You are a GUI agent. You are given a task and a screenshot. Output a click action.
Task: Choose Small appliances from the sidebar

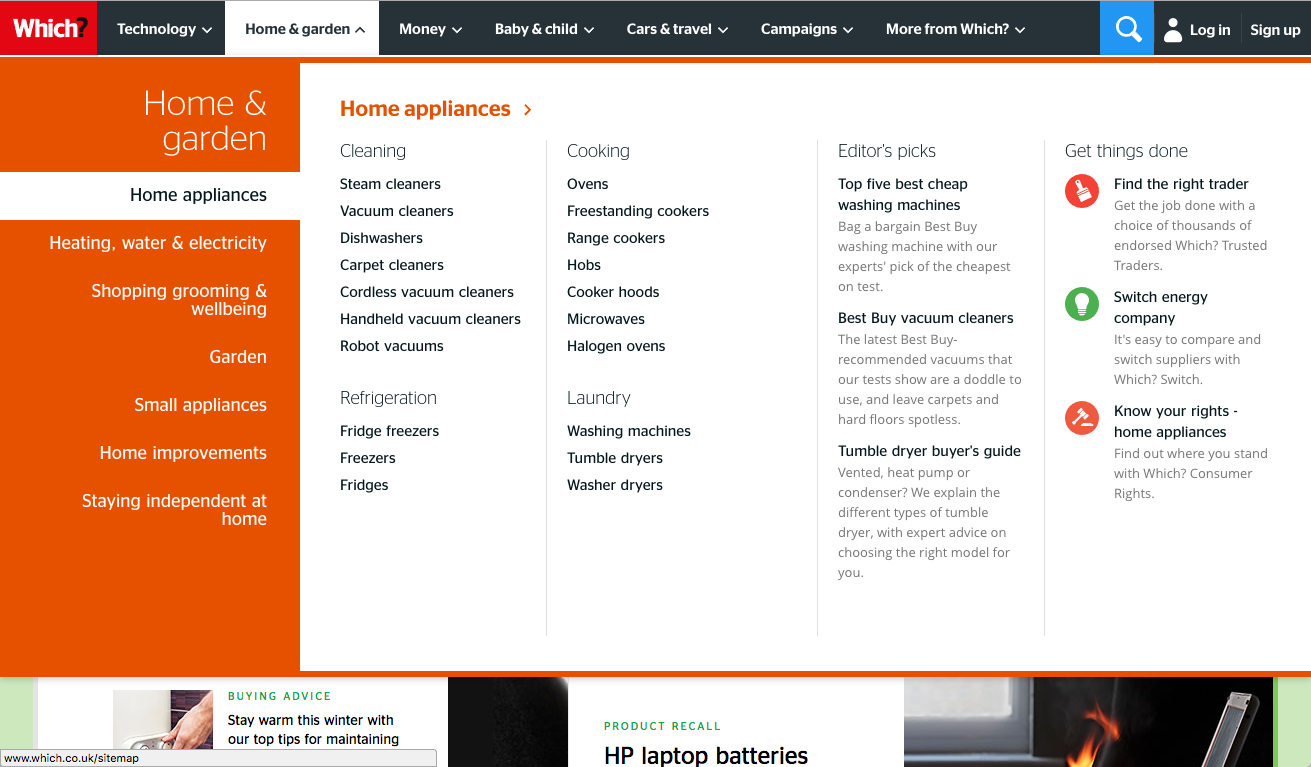(200, 405)
